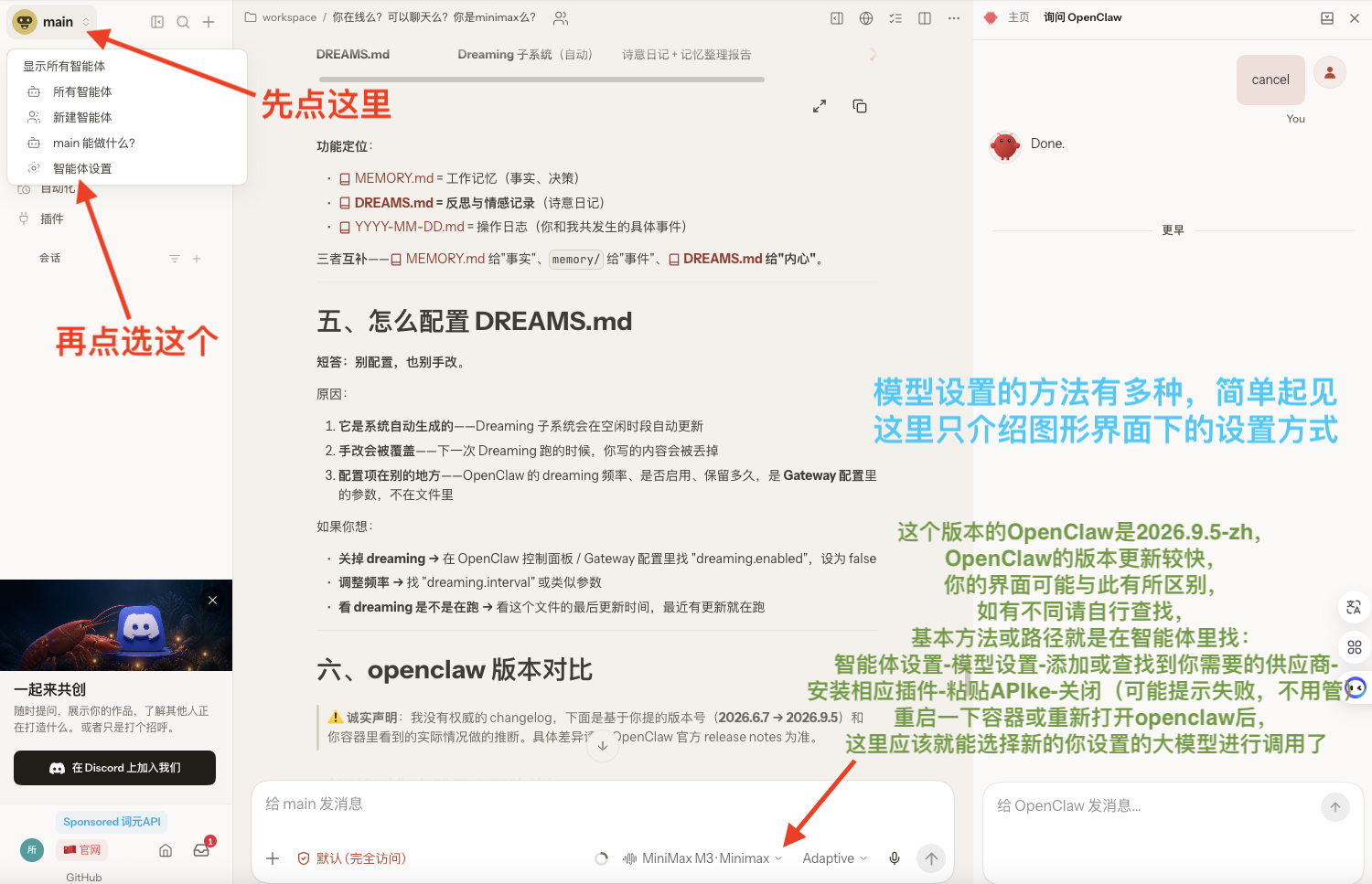Open the 默认 (完全访问) permission selector
Screen dimensions: 1372x884
click(352, 858)
